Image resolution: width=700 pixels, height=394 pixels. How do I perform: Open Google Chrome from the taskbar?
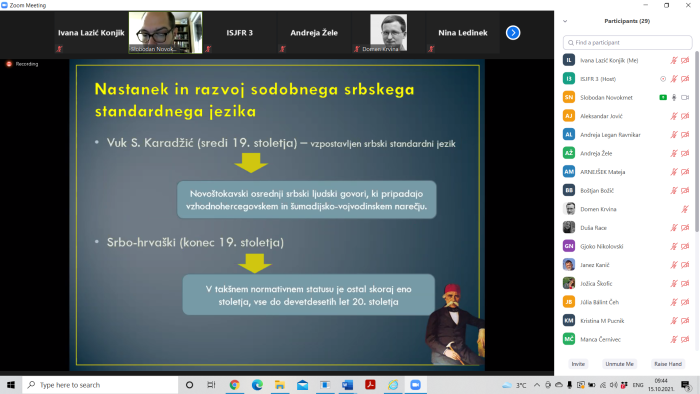tap(234, 385)
